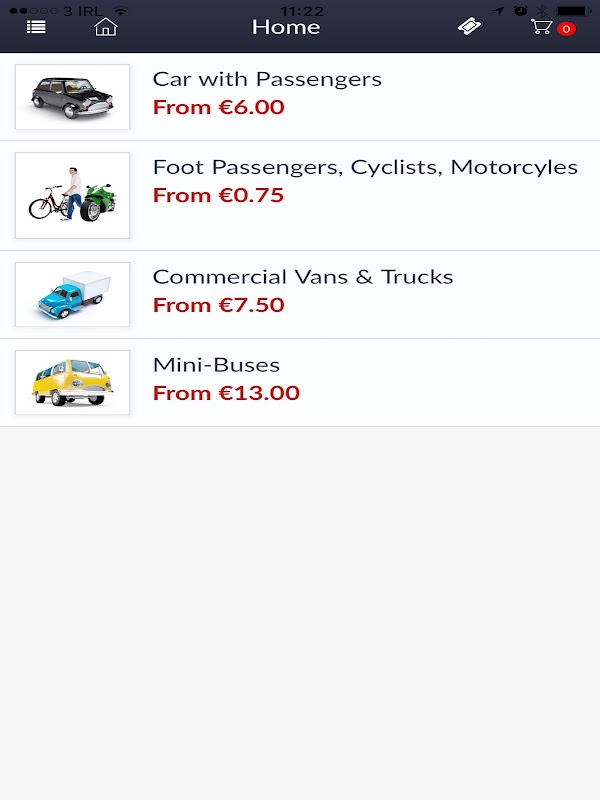The width and height of the screenshot is (600, 800).
Task: Choose Commercial Vans & Trucks
Action: click(x=303, y=277)
